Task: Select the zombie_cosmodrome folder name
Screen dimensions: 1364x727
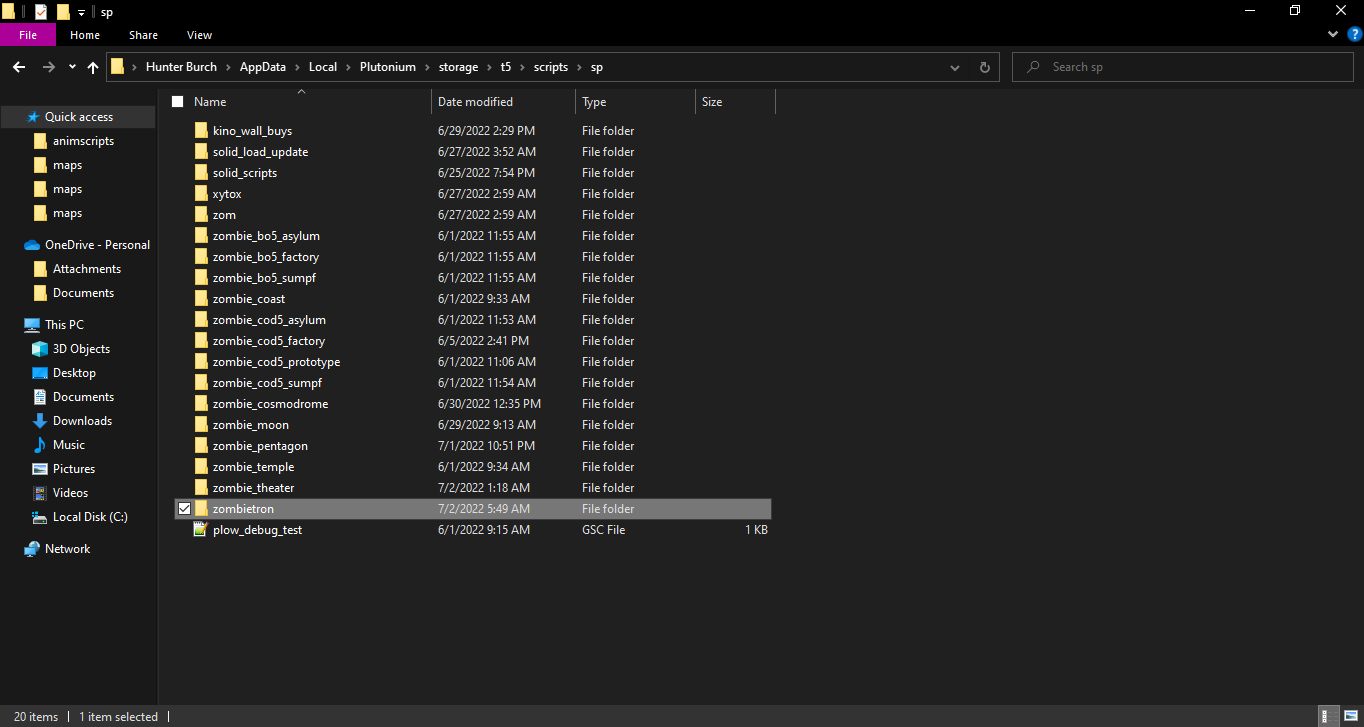Action: [270, 404]
